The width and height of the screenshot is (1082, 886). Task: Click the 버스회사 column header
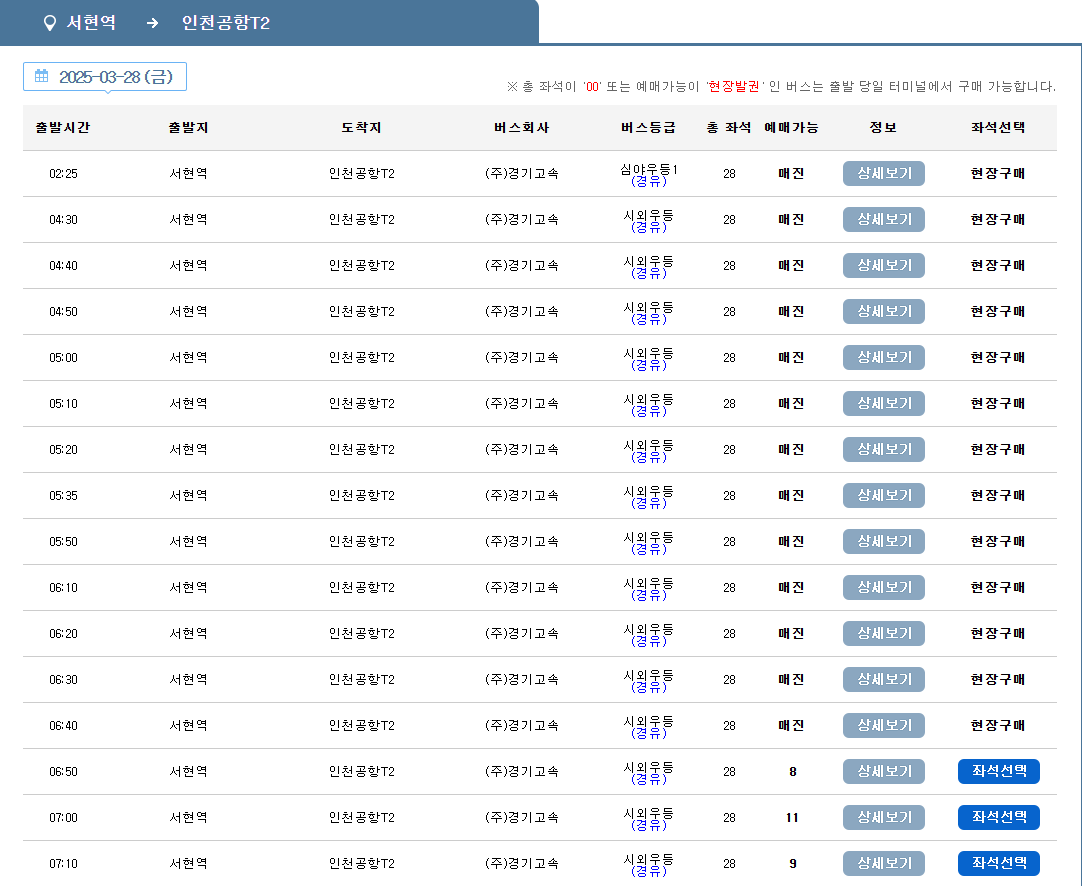[x=522, y=128]
